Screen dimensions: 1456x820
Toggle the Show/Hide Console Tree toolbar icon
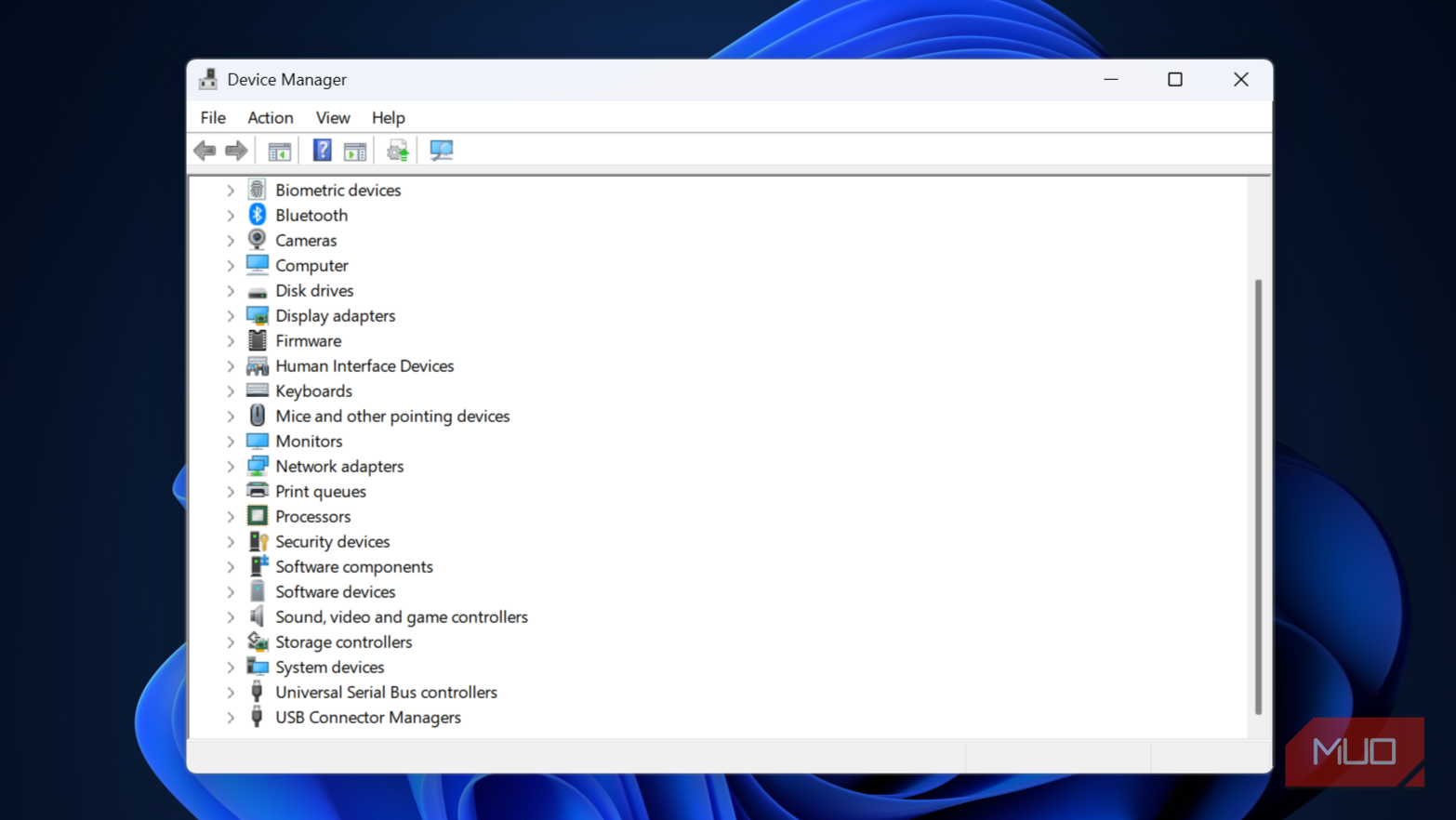click(279, 151)
